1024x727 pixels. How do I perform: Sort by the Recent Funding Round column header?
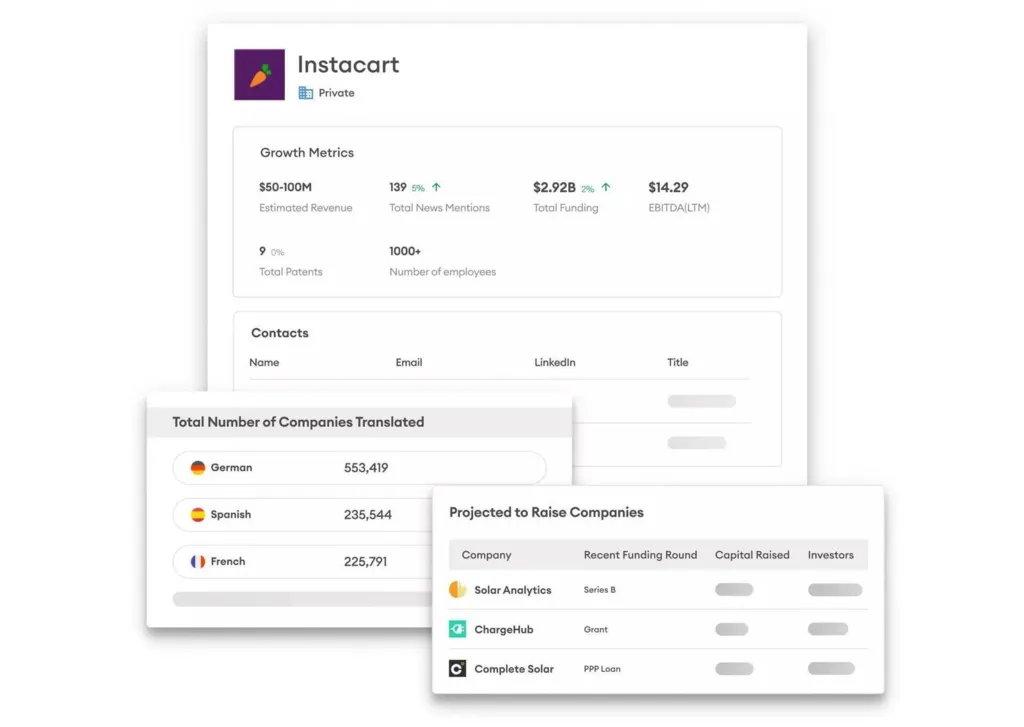(x=640, y=554)
